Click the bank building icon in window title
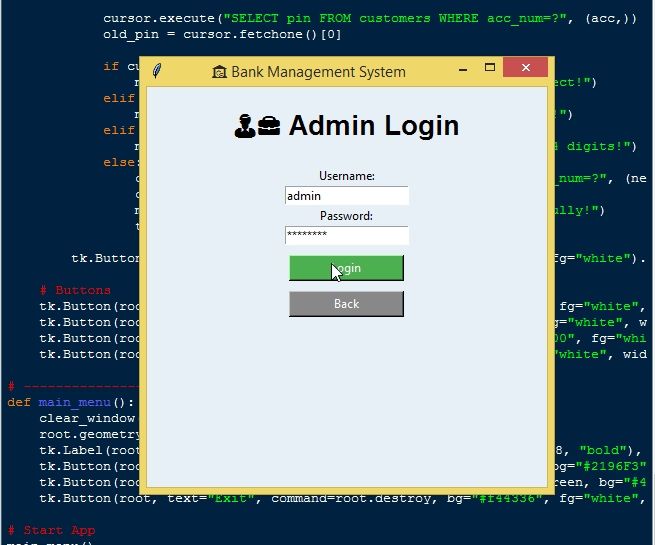The height and width of the screenshot is (545, 655). pos(219,72)
